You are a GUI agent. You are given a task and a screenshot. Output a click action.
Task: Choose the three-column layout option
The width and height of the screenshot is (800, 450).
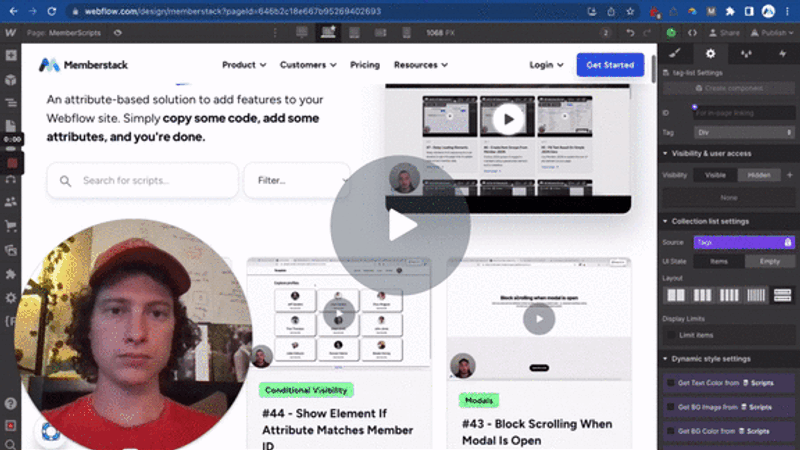(703, 295)
